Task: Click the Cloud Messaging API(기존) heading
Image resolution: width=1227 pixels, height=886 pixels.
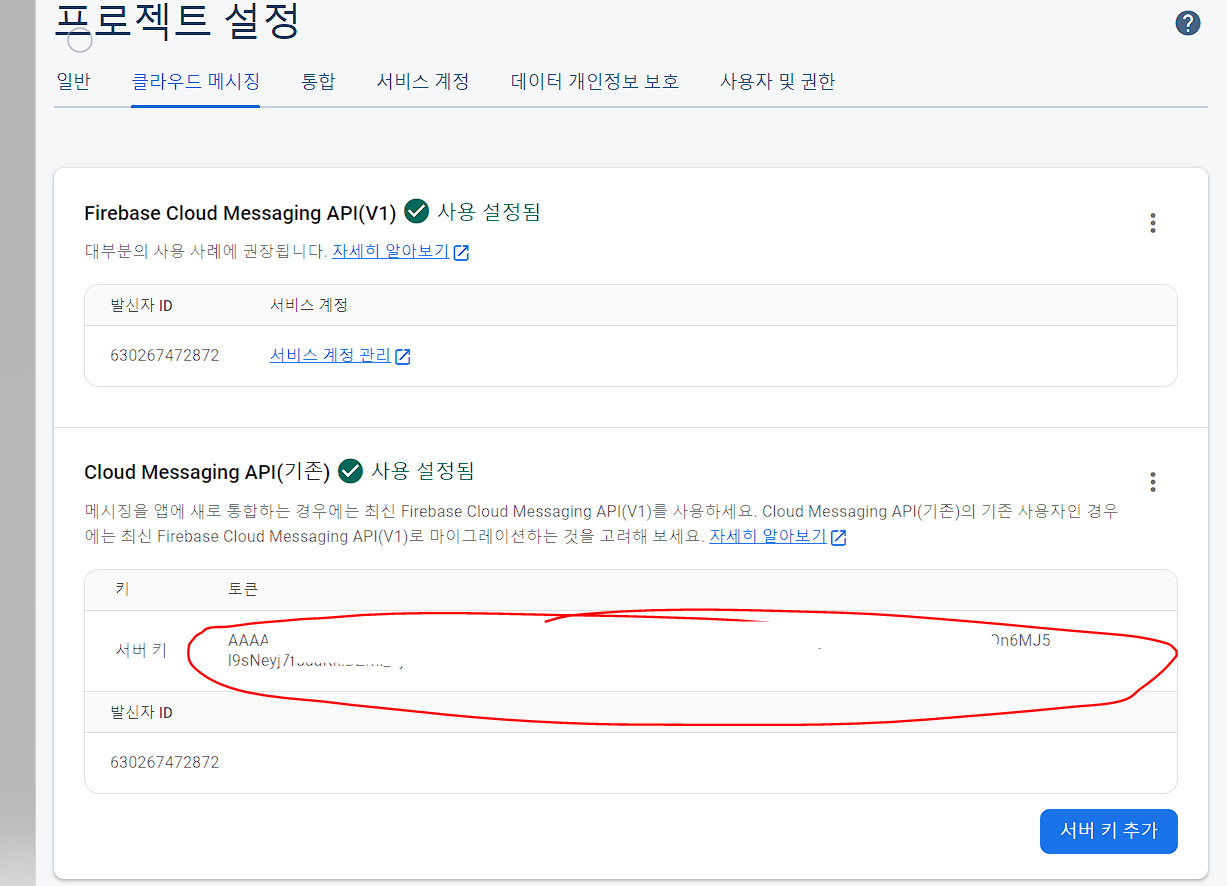Action: pos(207,472)
